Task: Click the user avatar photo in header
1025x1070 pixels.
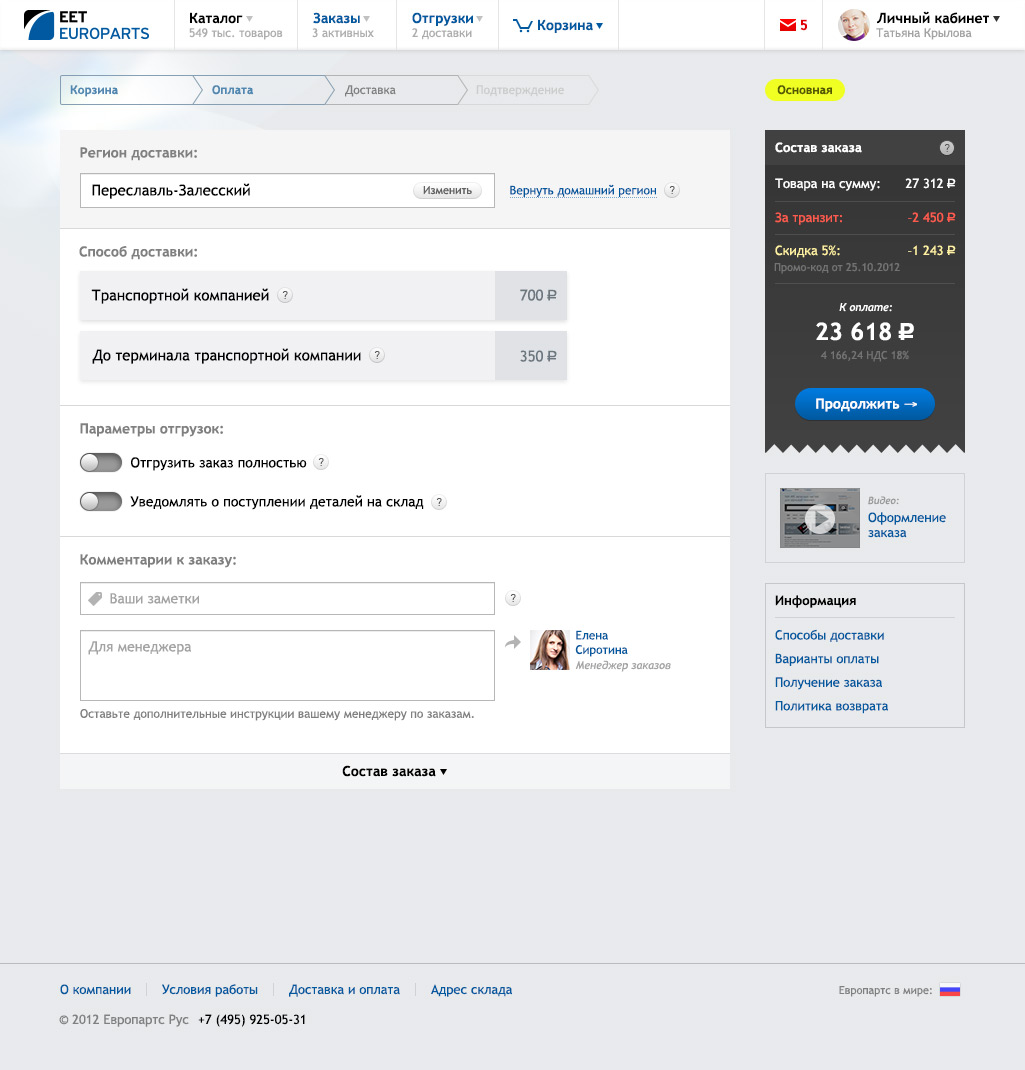Action: tap(853, 25)
